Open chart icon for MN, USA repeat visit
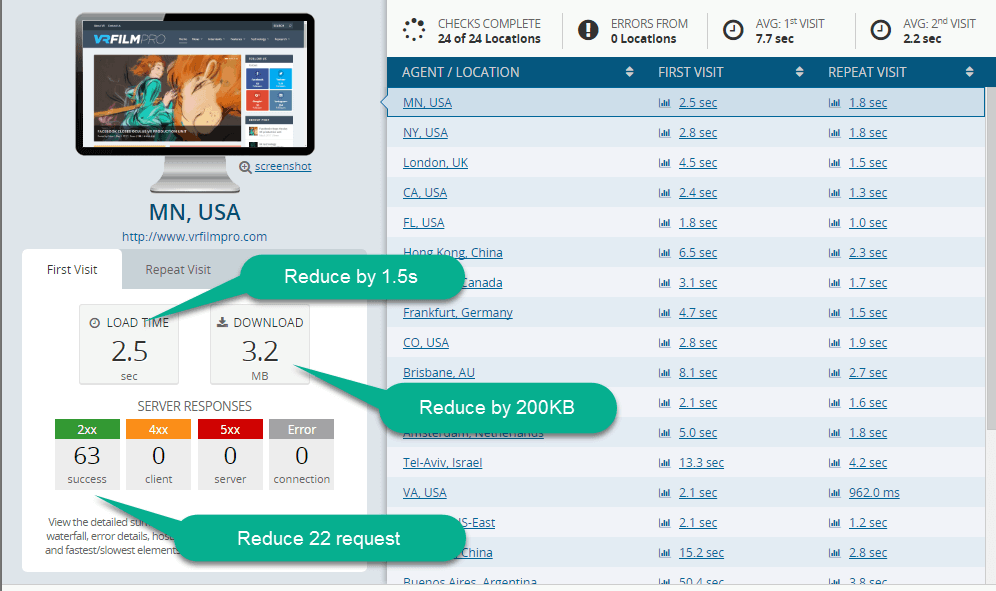This screenshot has width=996, height=591. tap(835, 103)
